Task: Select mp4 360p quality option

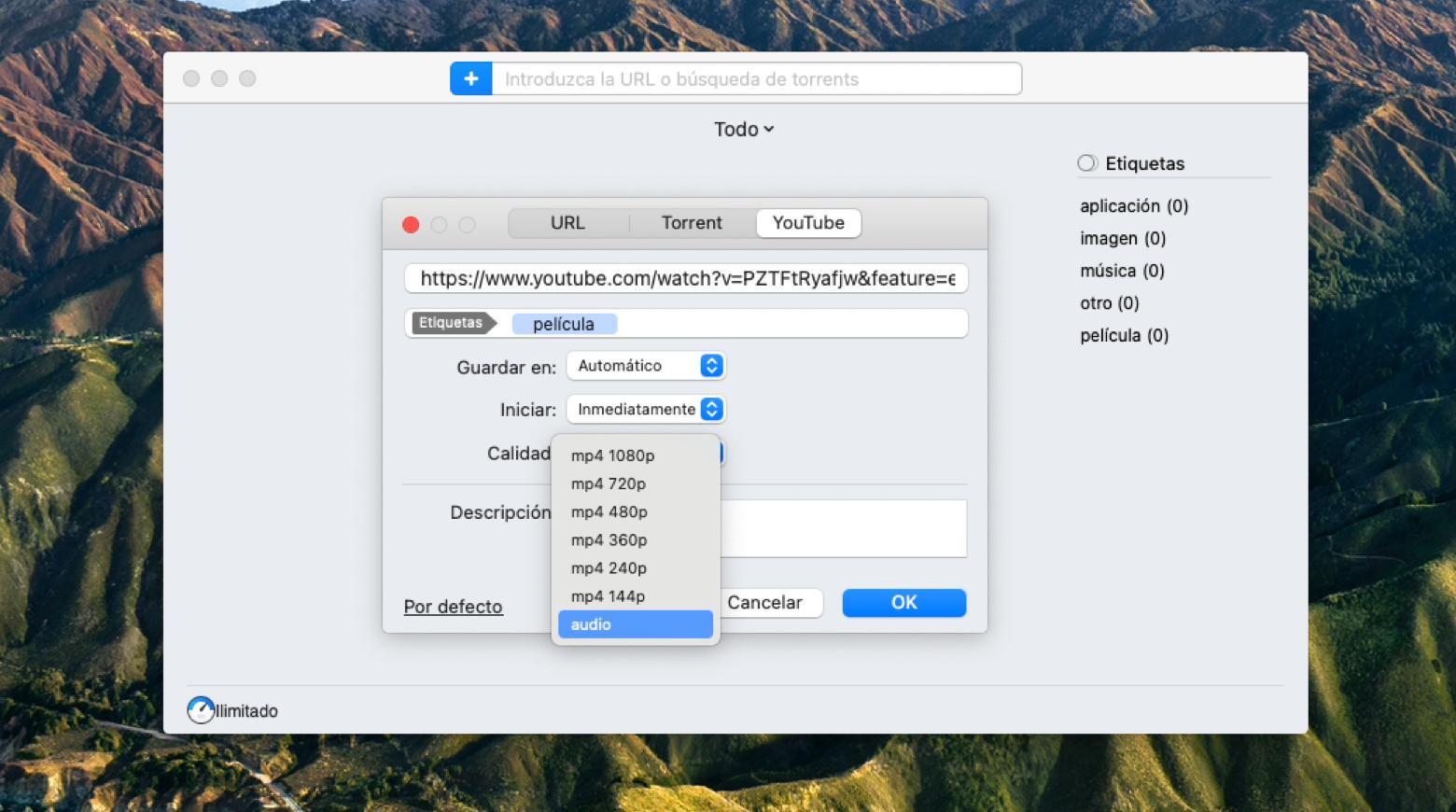Action: click(x=636, y=539)
